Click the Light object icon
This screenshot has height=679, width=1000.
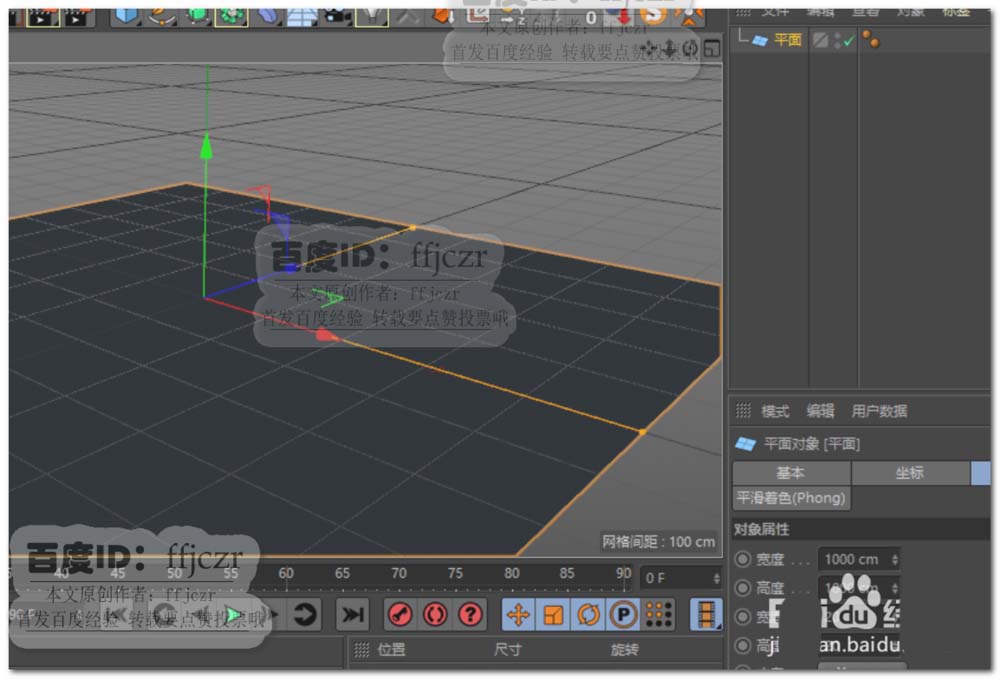(372, 13)
